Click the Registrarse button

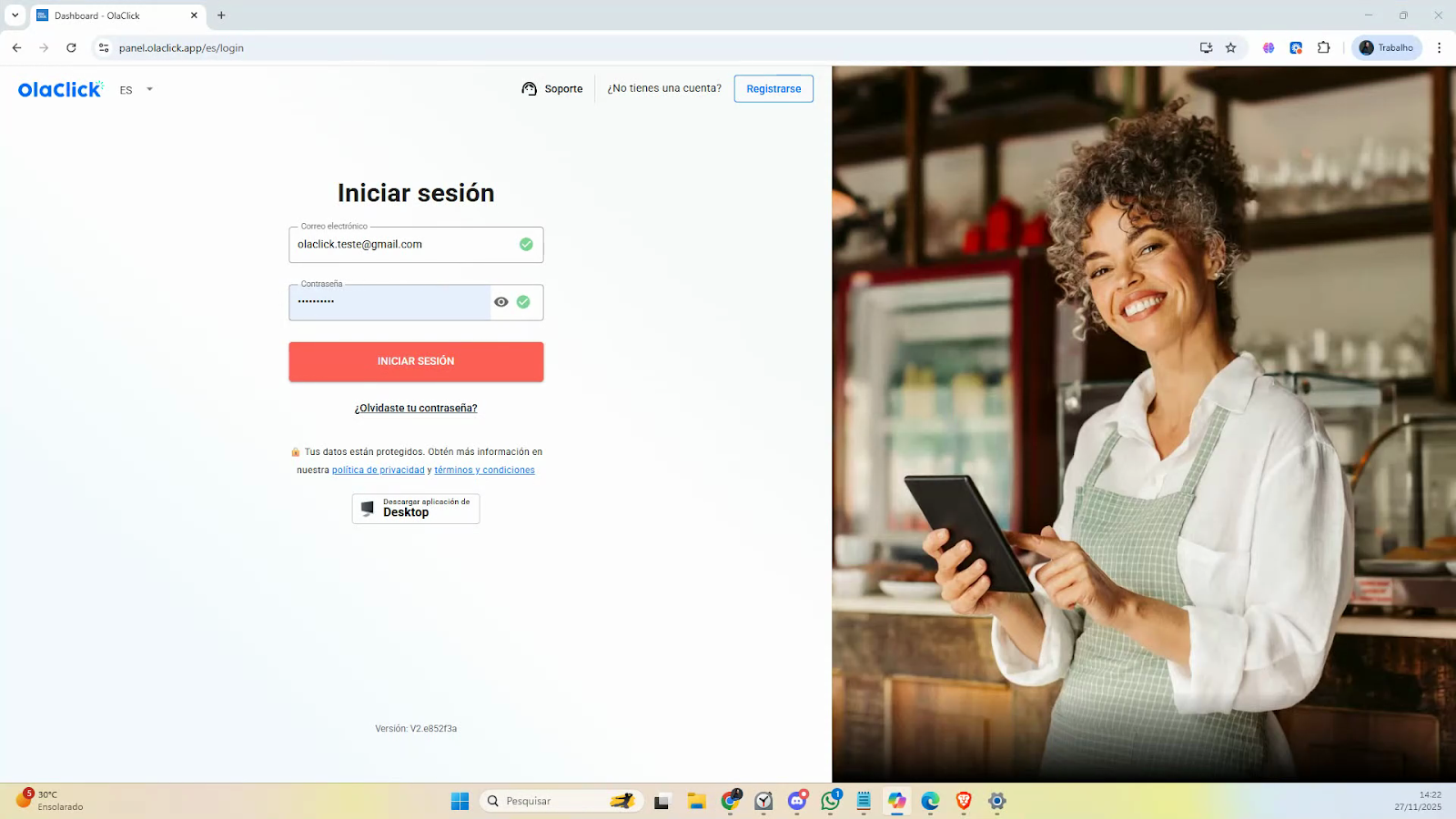click(x=773, y=89)
